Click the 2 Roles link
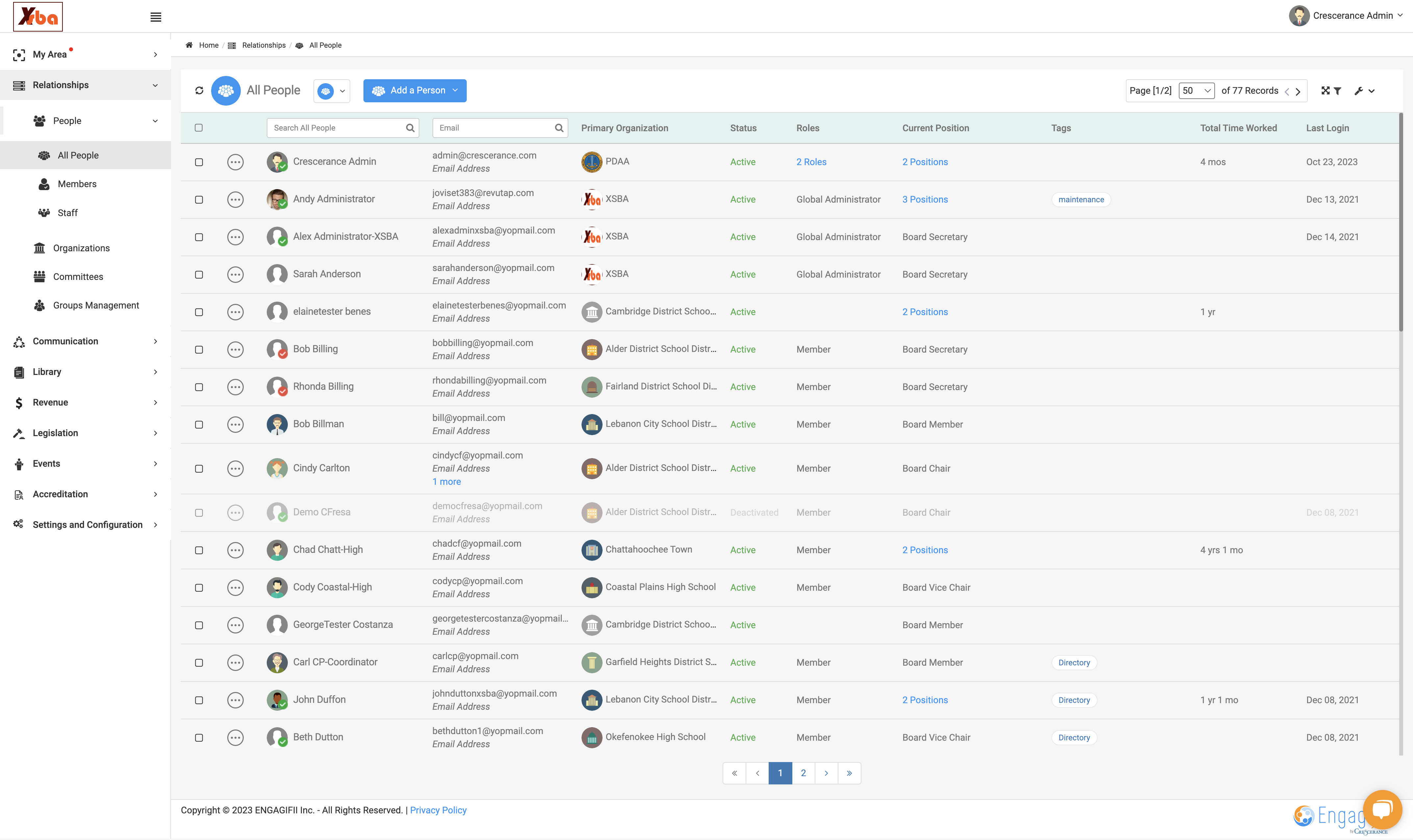Screen dimensions: 1413x840 click(x=811, y=162)
